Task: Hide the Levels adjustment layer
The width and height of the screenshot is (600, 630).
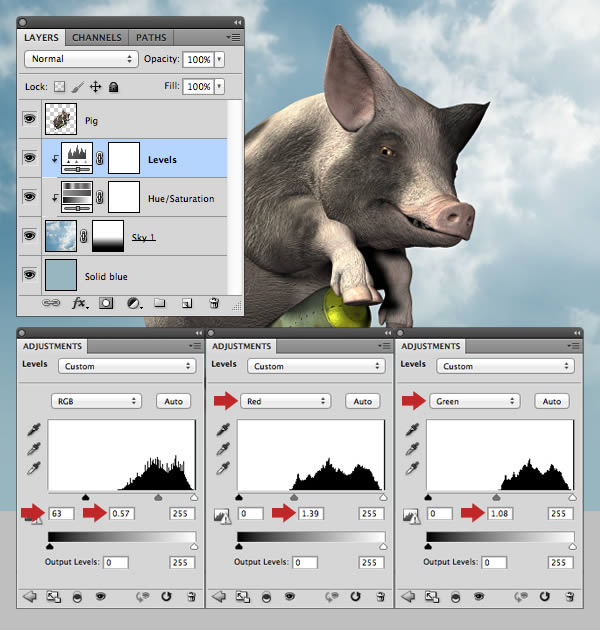Action: coord(29,158)
